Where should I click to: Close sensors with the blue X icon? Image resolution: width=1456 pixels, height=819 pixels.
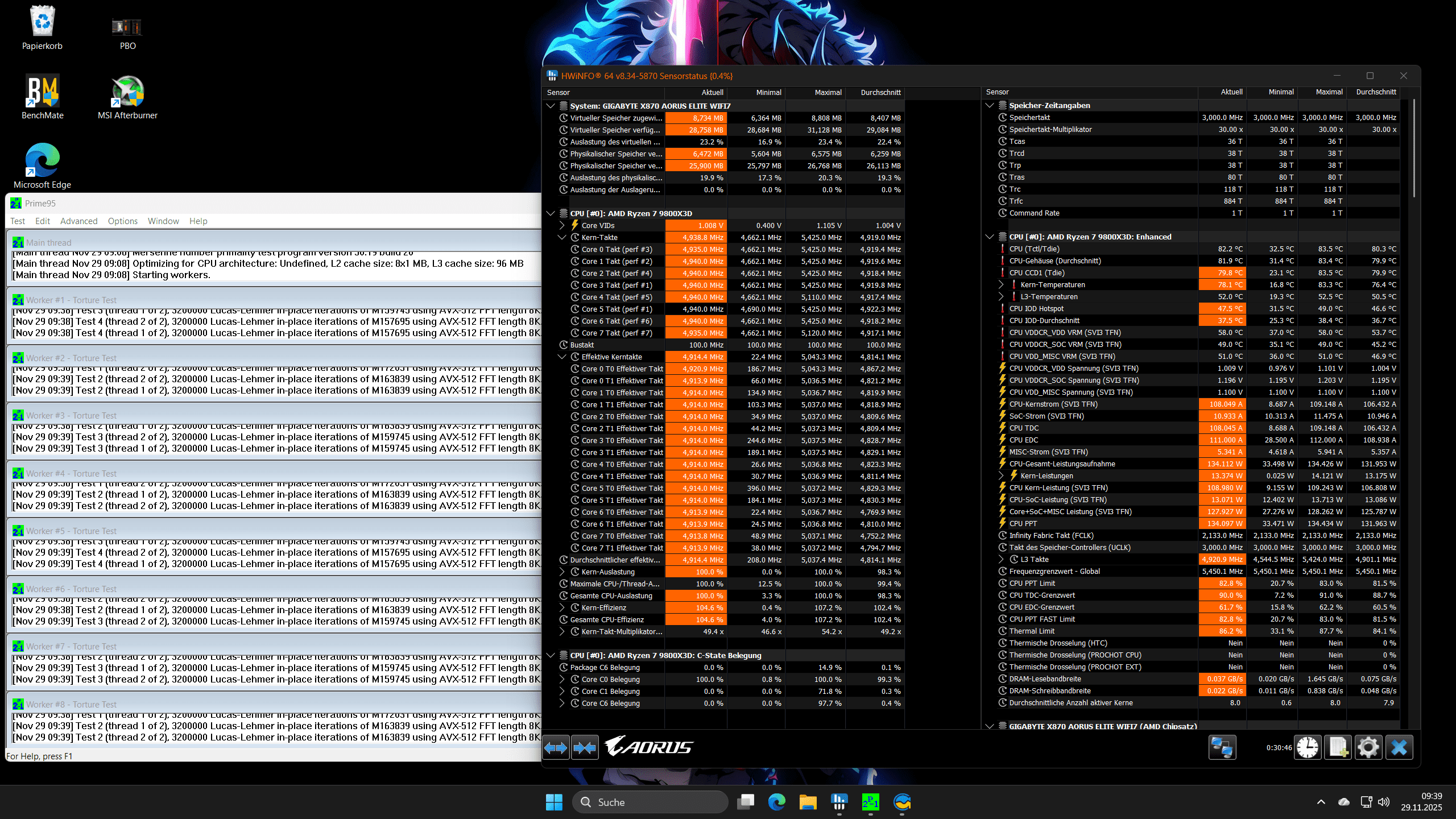(1399, 747)
